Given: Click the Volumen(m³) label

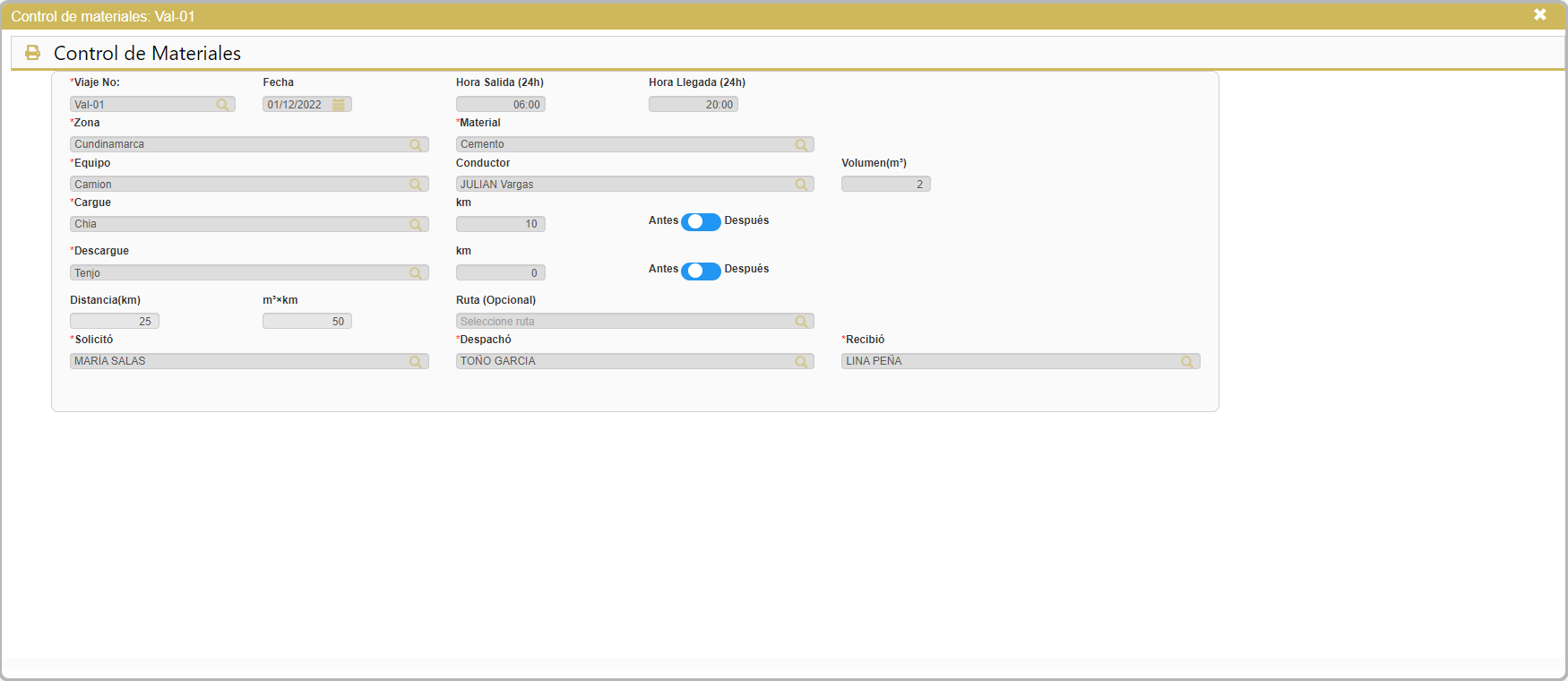Looking at the screenshot, I should click(x=874, y=163).
